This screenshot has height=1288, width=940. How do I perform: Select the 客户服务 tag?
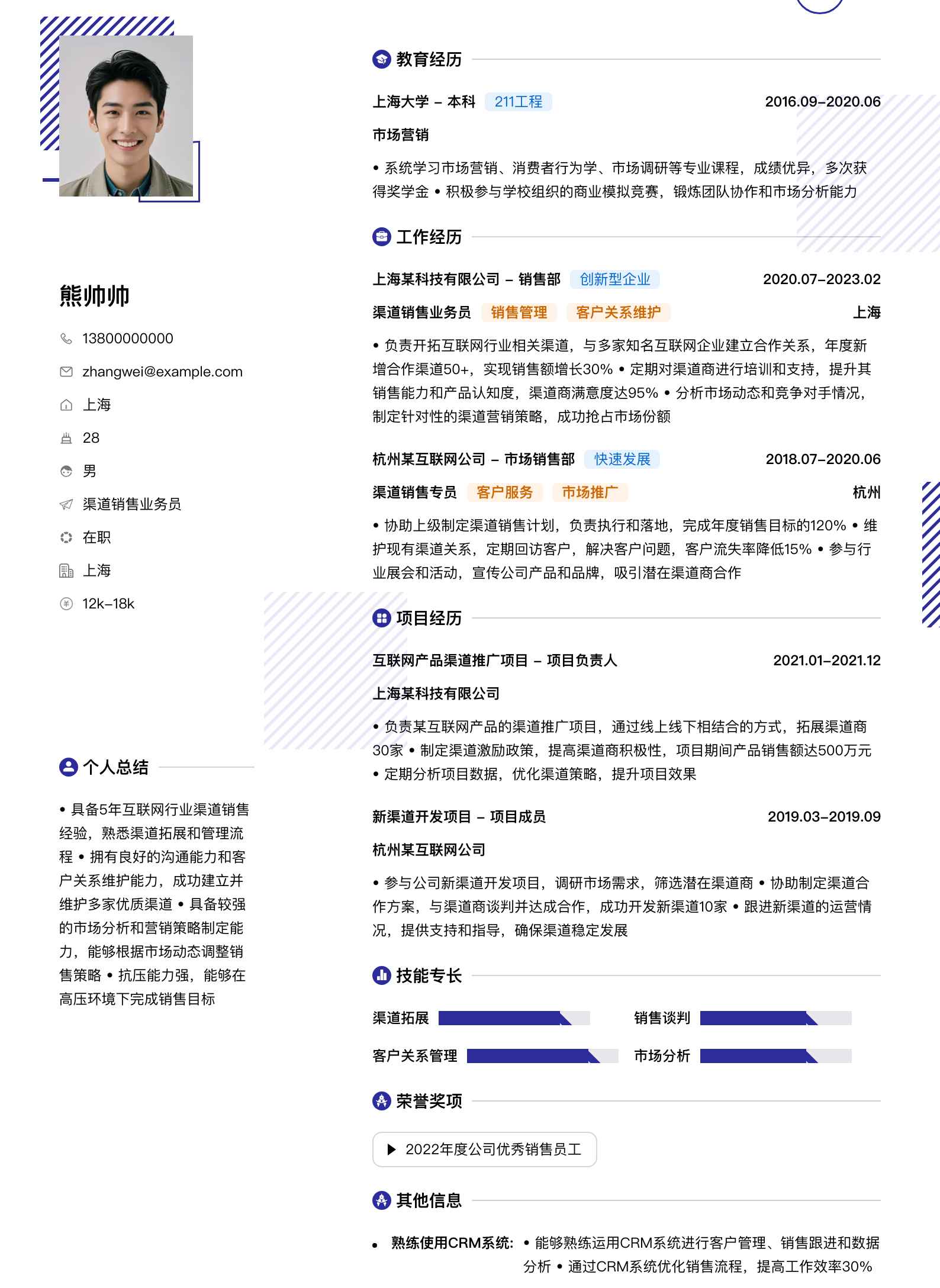[505, 492]
